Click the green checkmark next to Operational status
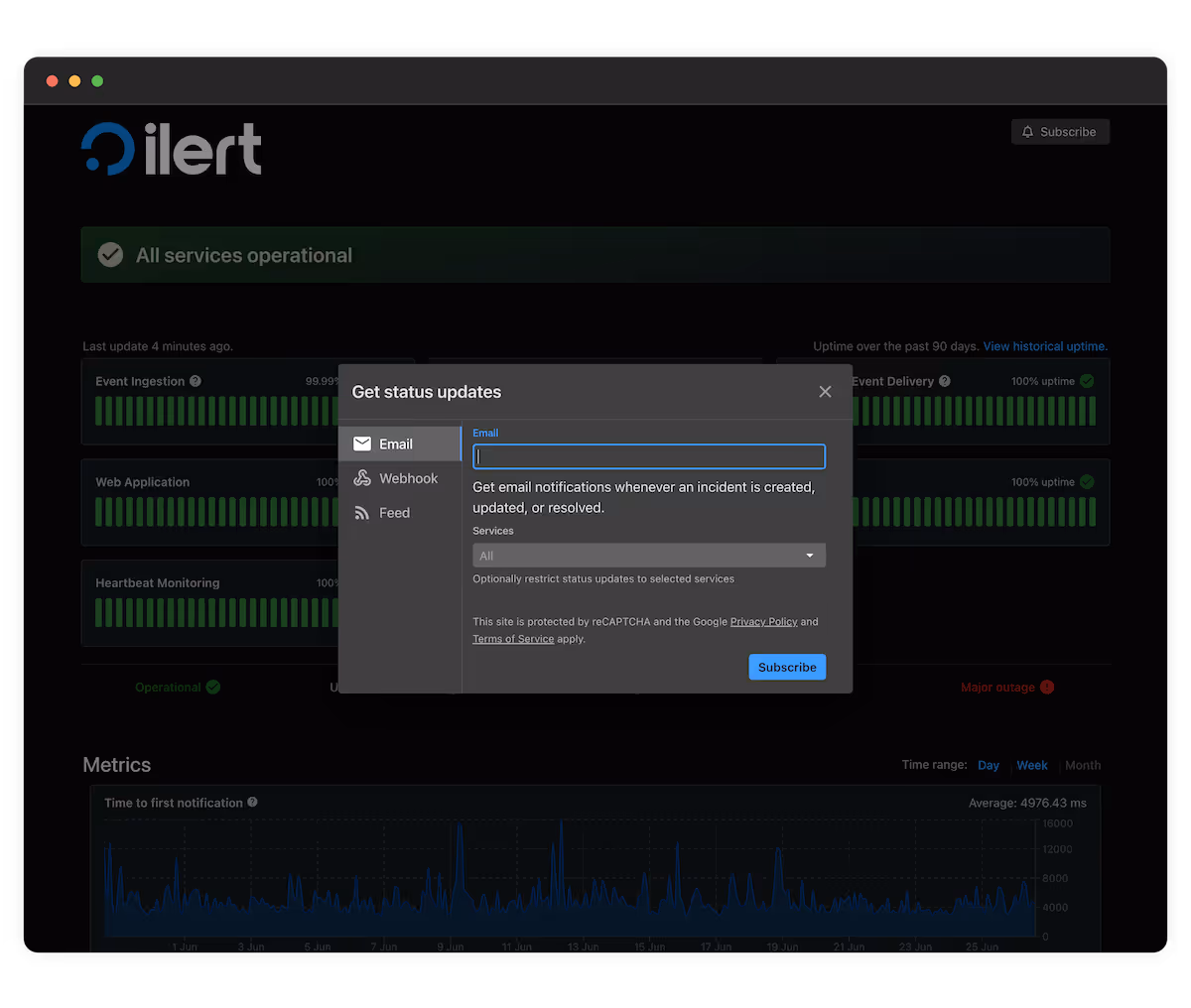The width and height of the screenshot is (1191, 1008). [x=211, y=687]
